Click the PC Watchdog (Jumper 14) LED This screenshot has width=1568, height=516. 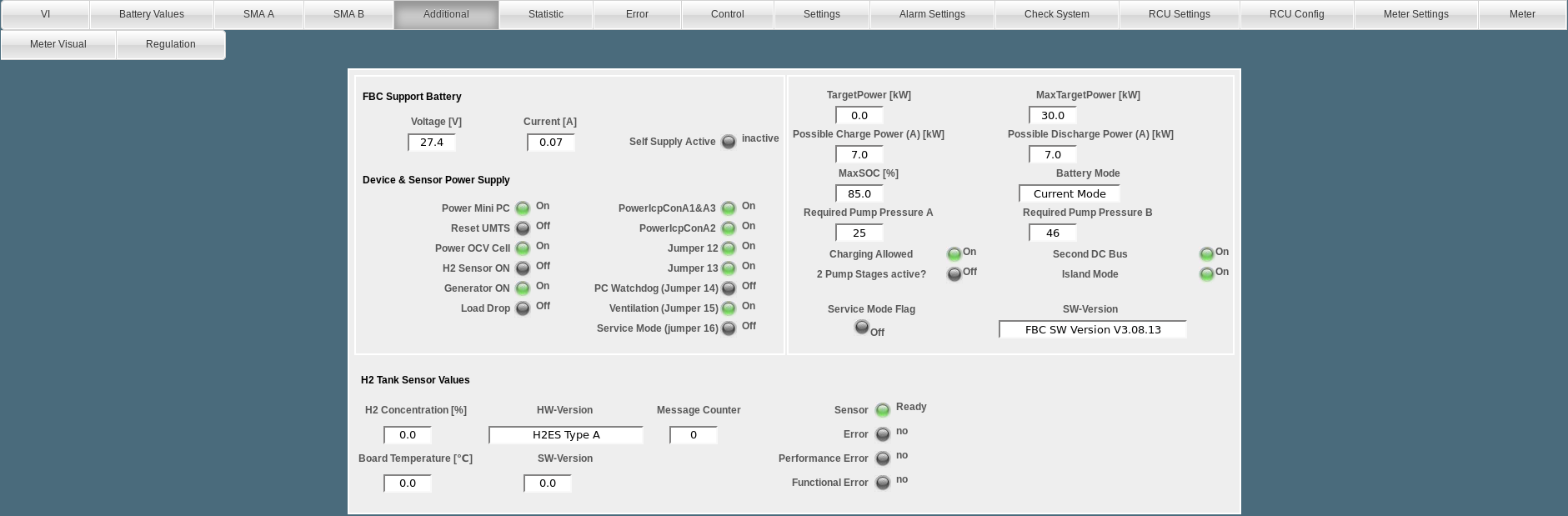[x=729, y=288]
